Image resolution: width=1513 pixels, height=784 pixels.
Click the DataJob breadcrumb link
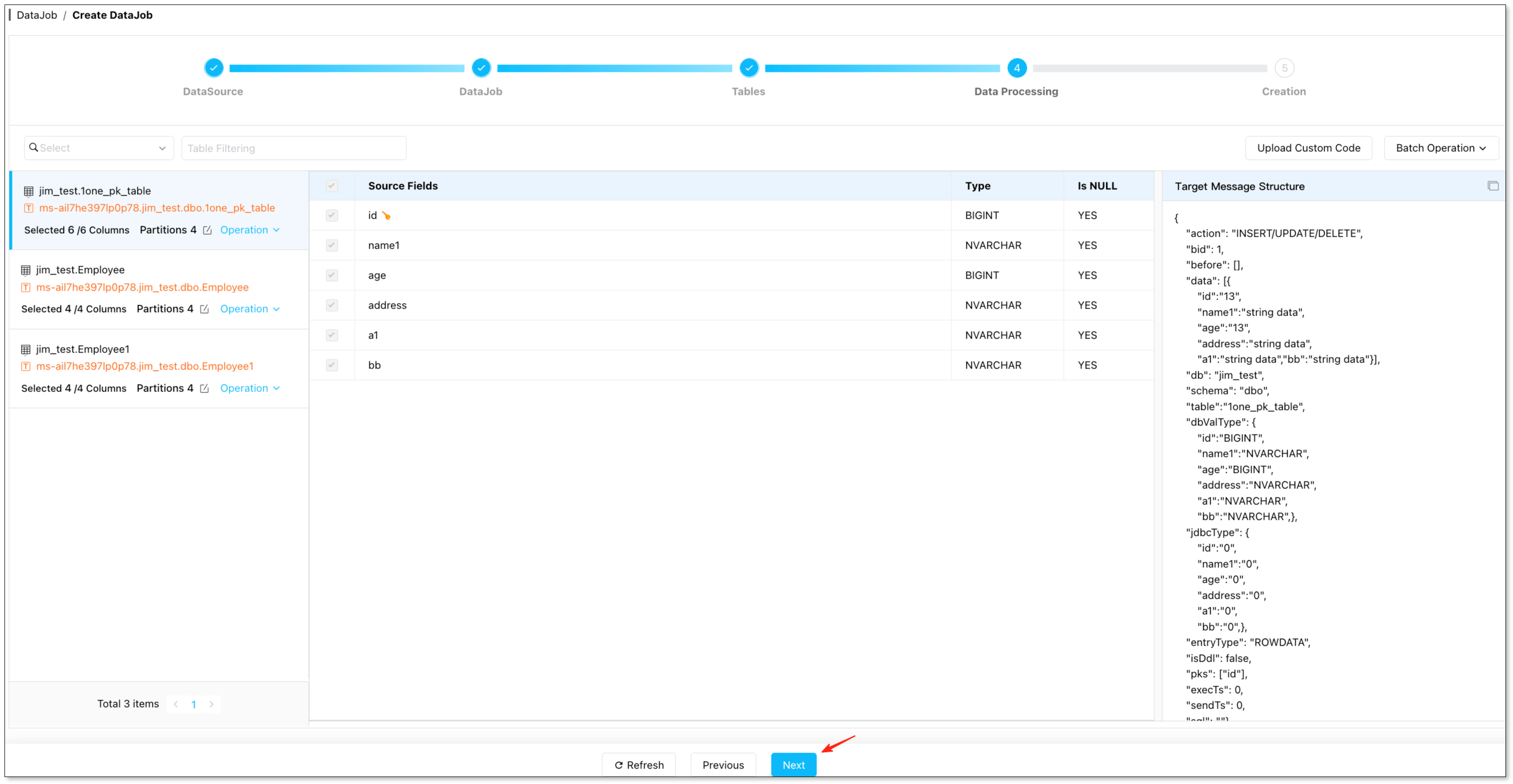click(x=37, y=15)
